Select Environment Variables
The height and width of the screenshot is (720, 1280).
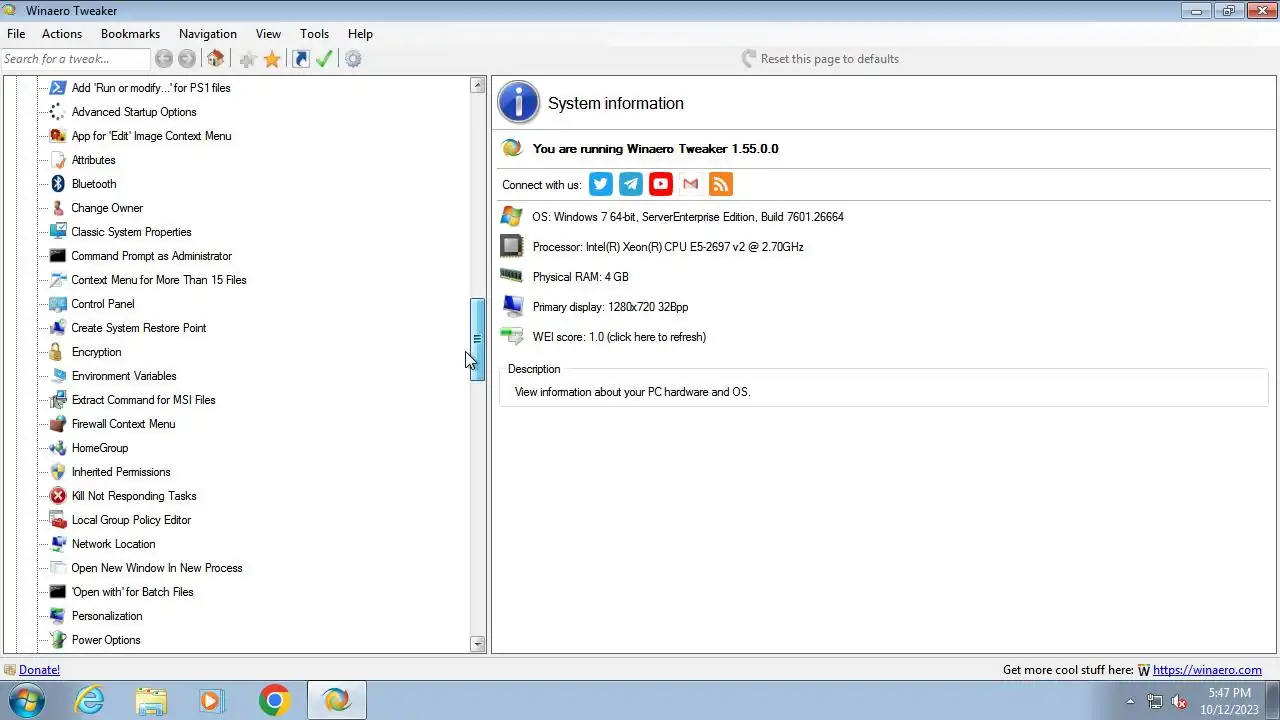124,376
